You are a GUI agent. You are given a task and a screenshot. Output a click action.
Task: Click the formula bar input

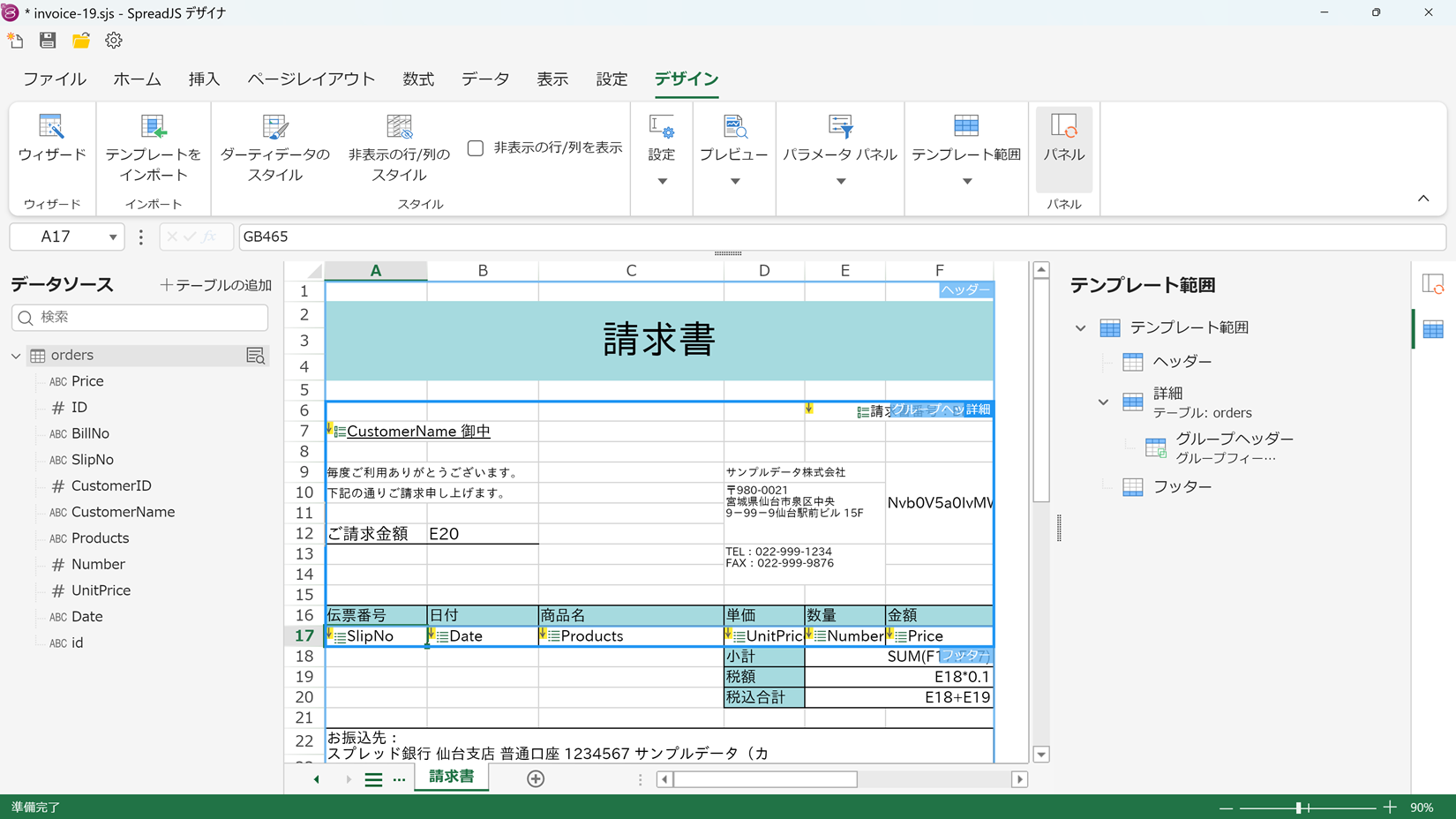(x=842, y=237)
